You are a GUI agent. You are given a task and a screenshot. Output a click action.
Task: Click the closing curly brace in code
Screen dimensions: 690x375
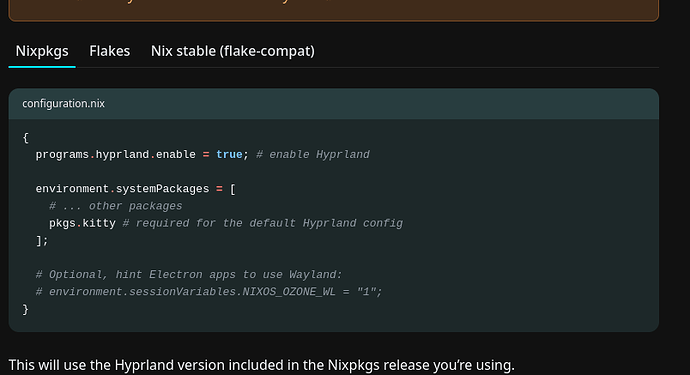pyautogui.click(x=26, y=309)
